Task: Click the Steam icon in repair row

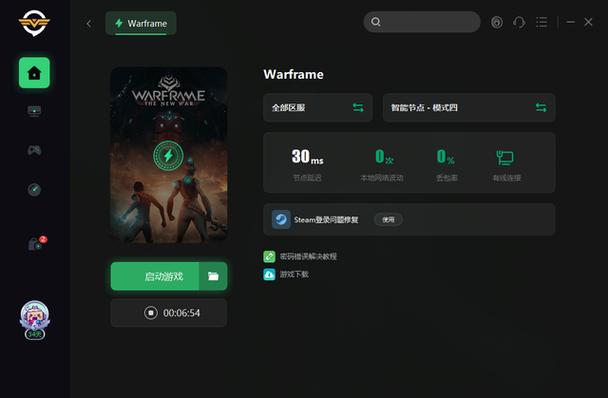Action: pyautogui.click(x=281, y=220)
